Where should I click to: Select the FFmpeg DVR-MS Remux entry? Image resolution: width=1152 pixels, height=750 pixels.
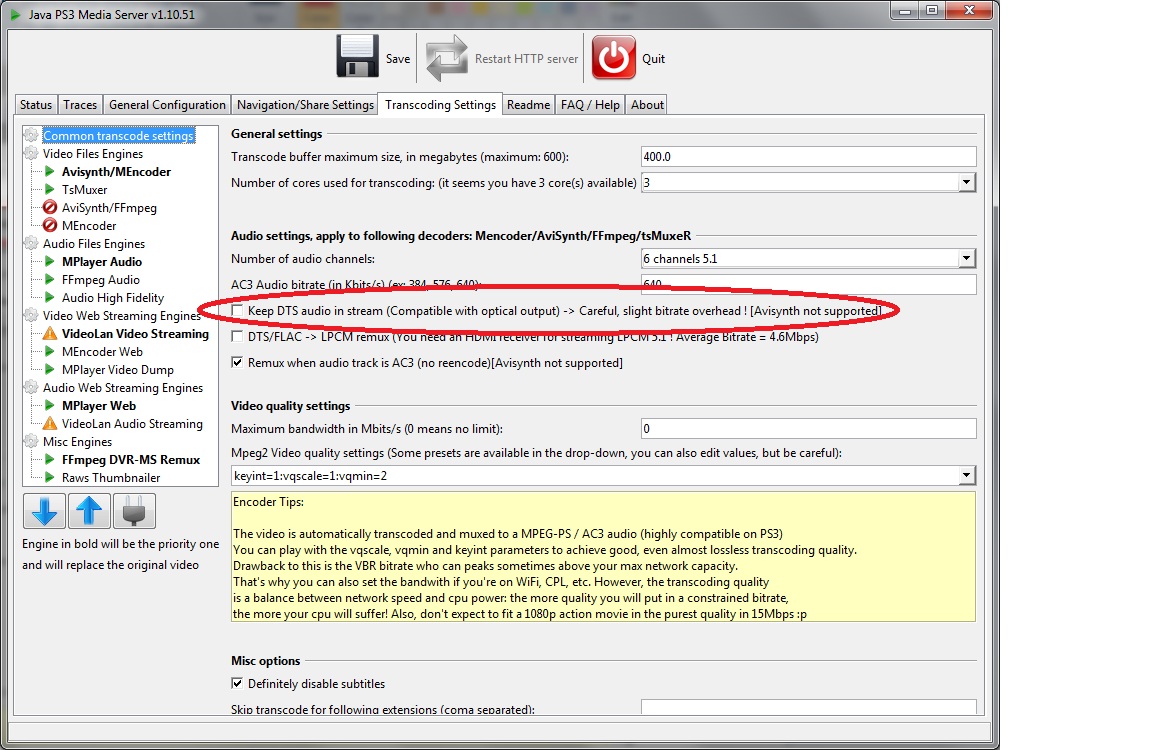[131, 459]
